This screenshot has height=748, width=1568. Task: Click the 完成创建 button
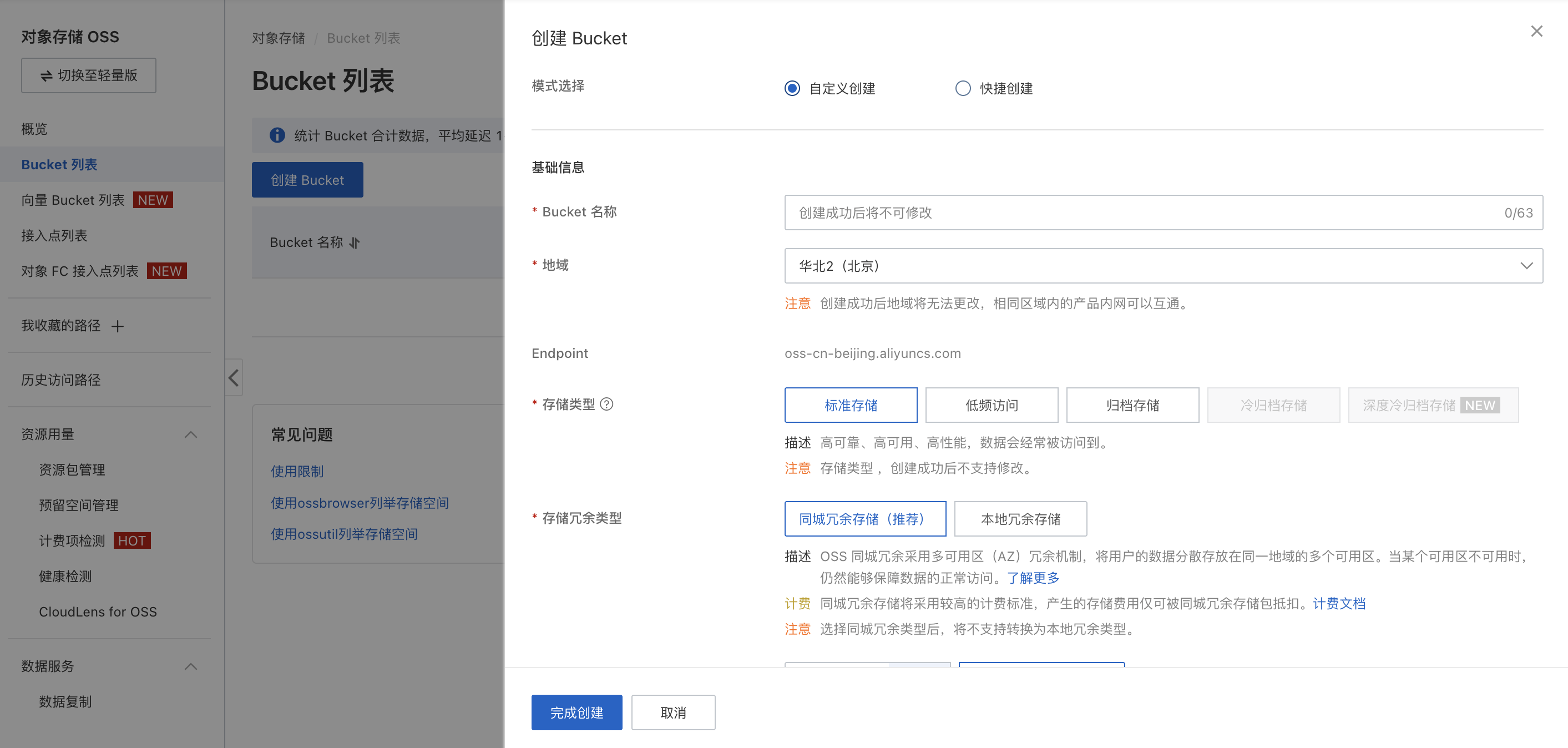coord(576,712)
